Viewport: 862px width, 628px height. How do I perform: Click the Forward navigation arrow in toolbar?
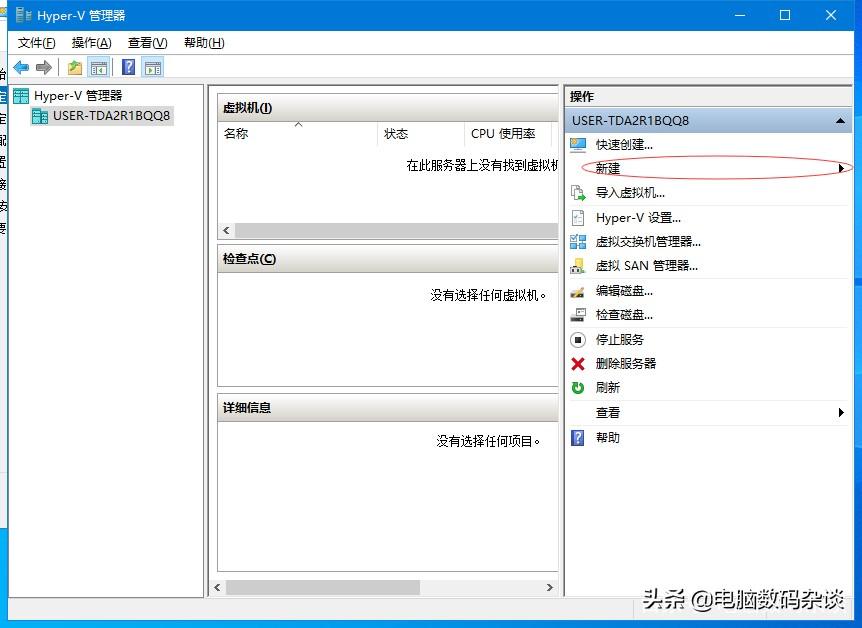(x=43, y=67)
